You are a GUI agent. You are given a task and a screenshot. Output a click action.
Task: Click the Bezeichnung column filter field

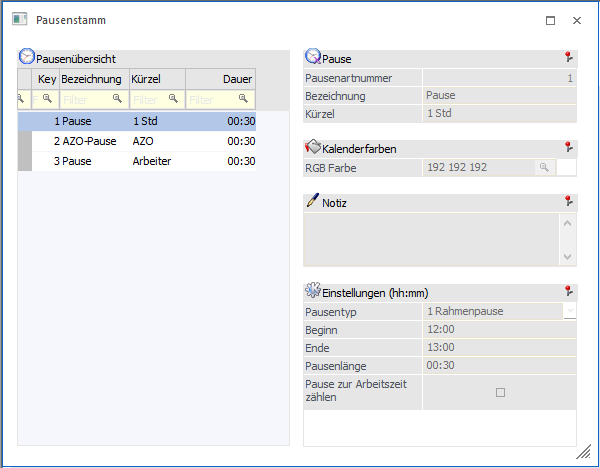[92, 99]
